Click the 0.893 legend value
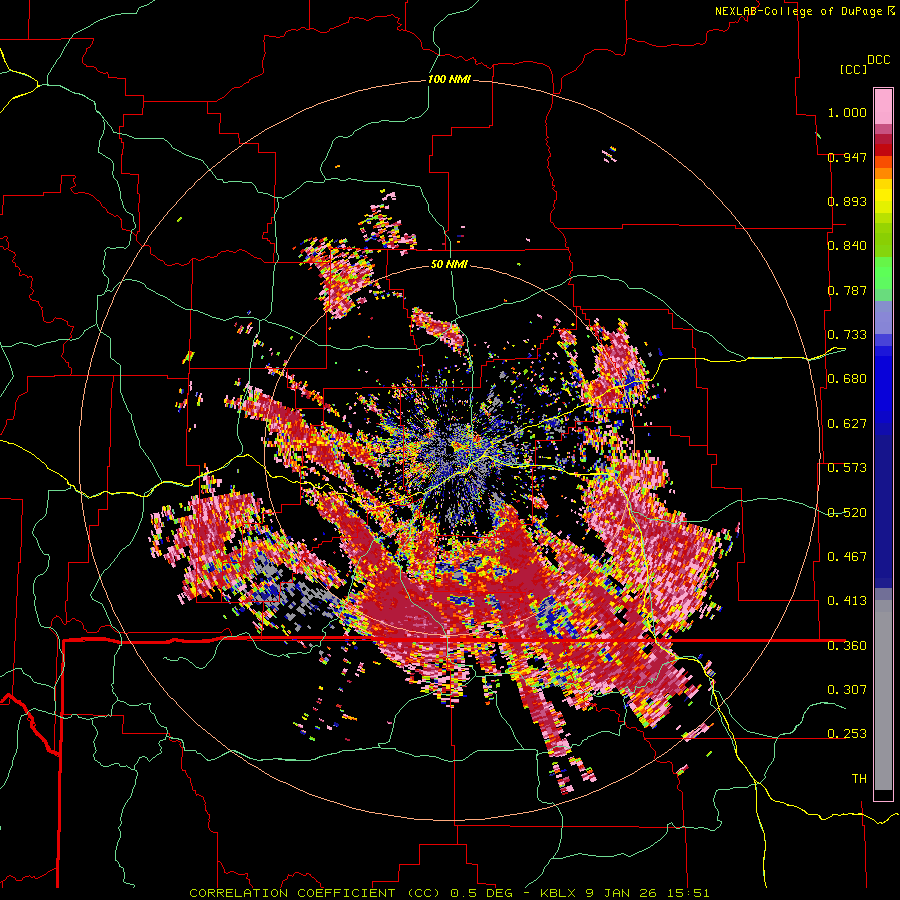900x900 pixels. [x=847, y=201]
